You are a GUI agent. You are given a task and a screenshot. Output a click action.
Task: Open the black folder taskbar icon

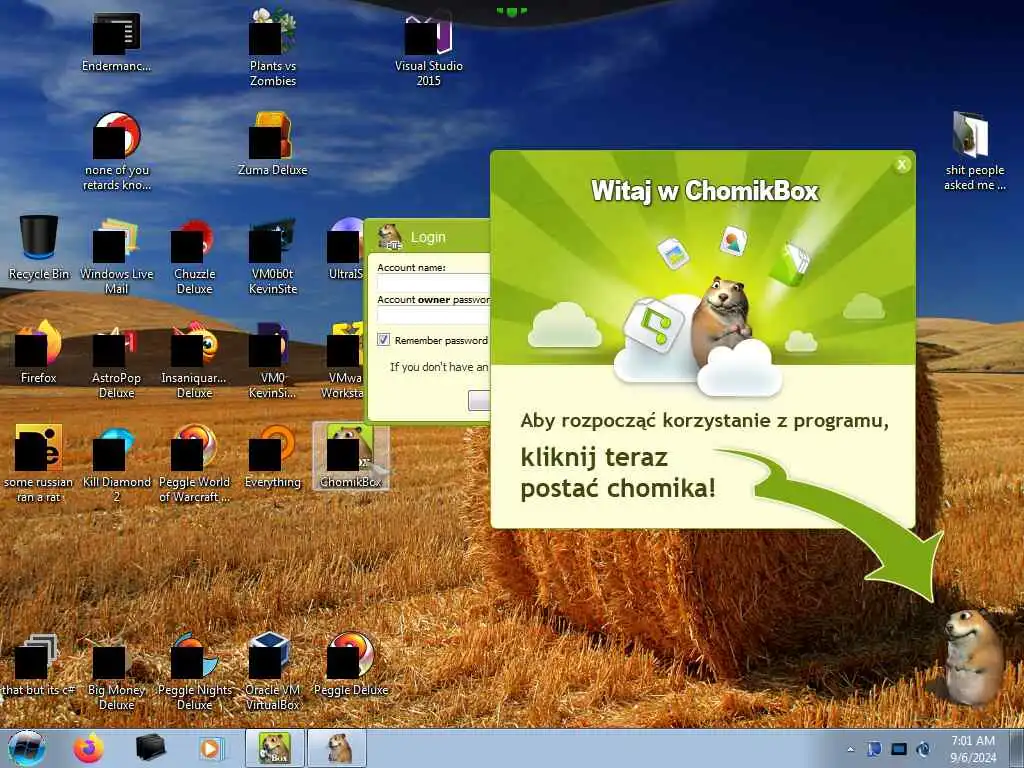pos(150,748)
